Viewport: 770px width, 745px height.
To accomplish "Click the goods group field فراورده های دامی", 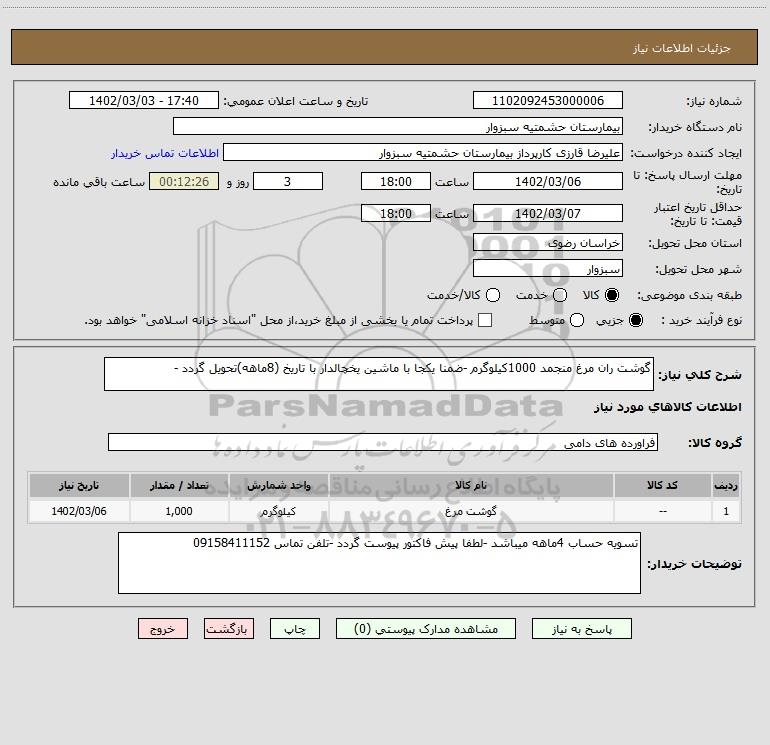I will click(383, 442).
